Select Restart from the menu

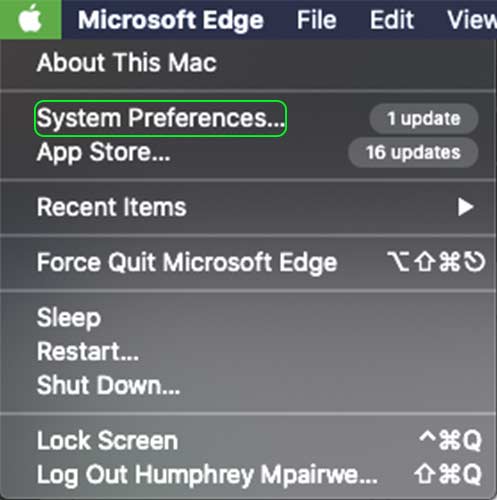pos(88,351)
